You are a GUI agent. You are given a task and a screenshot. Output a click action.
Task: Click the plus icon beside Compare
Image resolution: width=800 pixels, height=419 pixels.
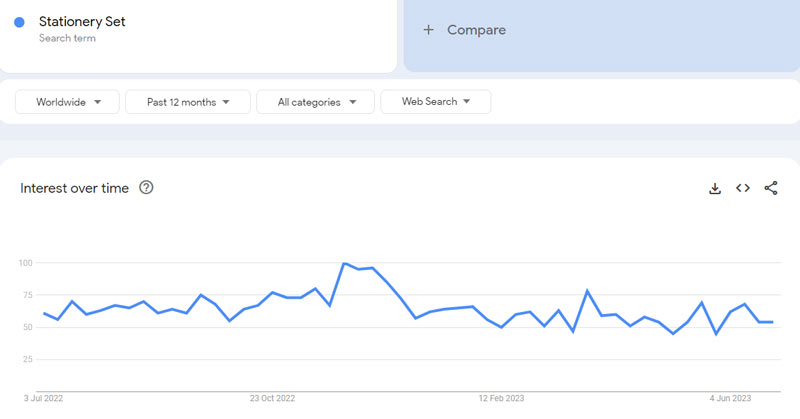[429, 30]
